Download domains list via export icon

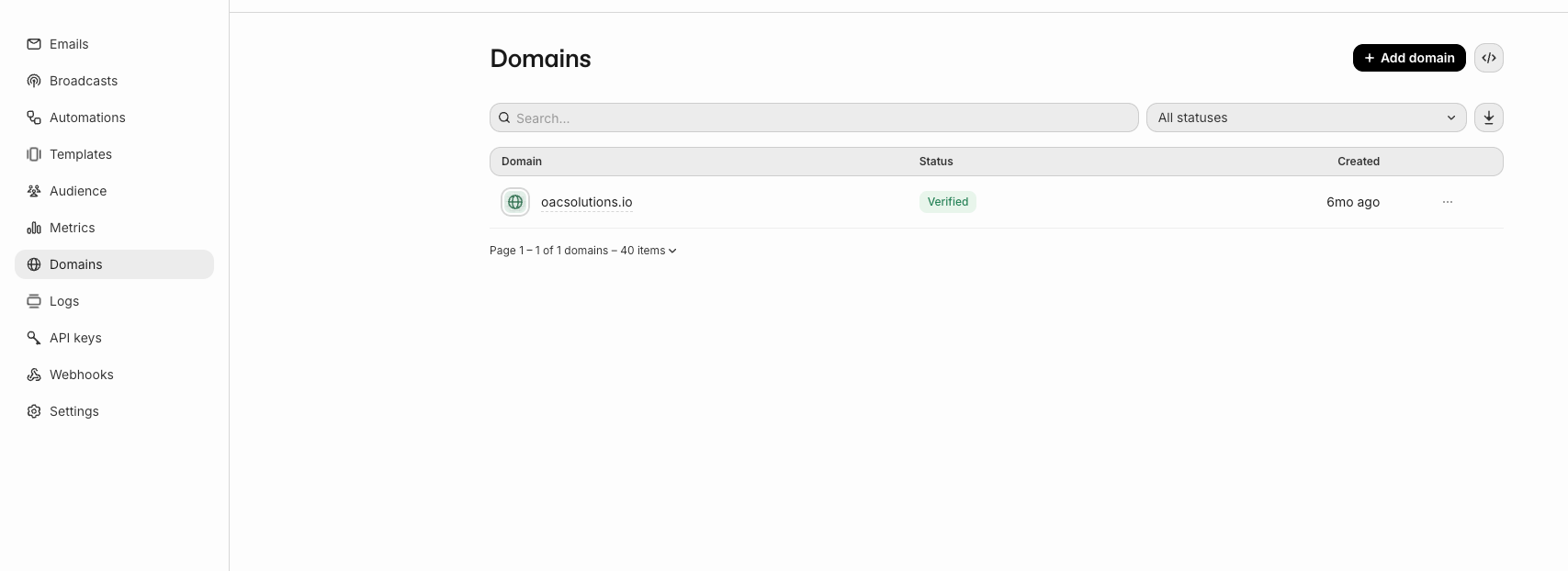1489,118
